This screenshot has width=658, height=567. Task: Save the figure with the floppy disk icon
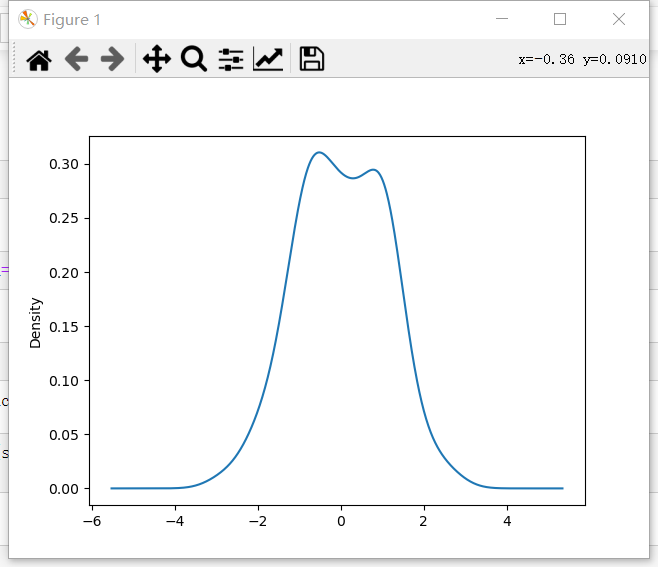click(311, 58)
